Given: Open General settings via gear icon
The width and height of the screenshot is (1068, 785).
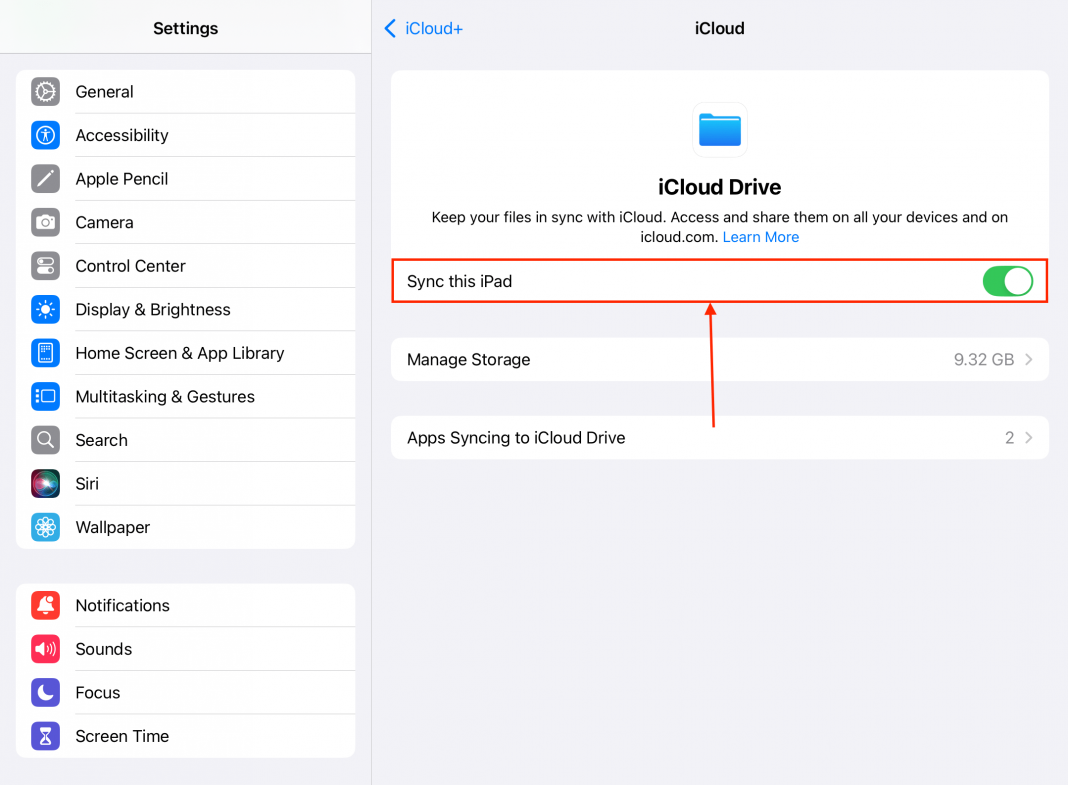Looking at the screenshot, I should 45,91.
